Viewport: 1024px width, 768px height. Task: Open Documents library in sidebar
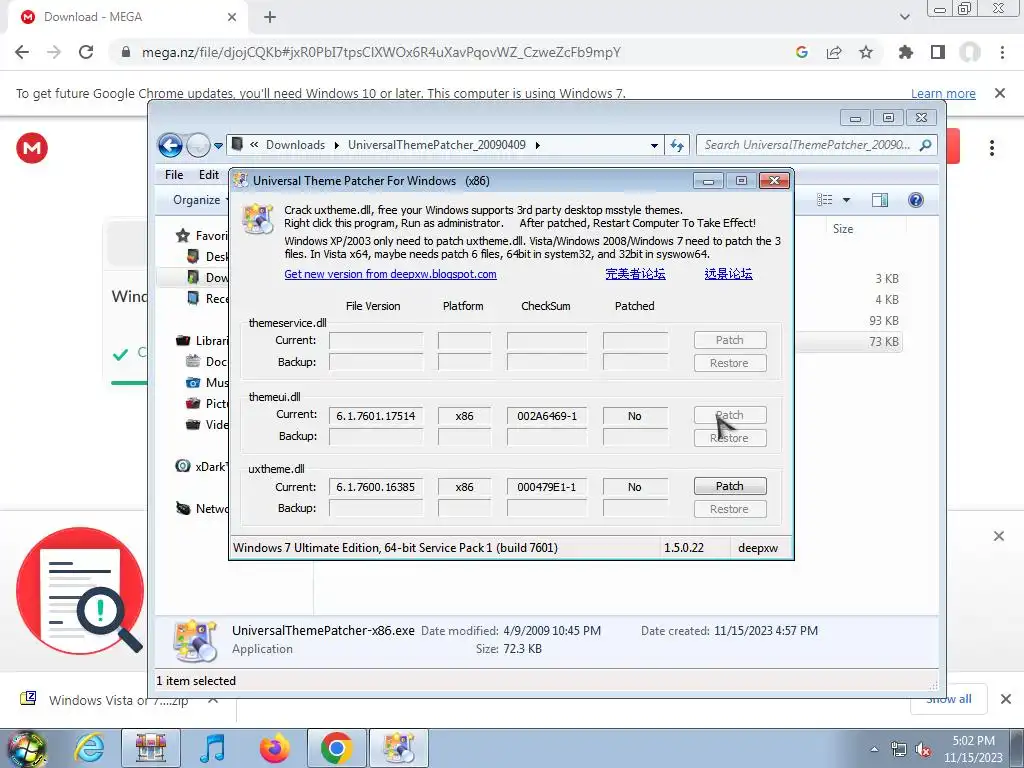click(x=207, y=361)
